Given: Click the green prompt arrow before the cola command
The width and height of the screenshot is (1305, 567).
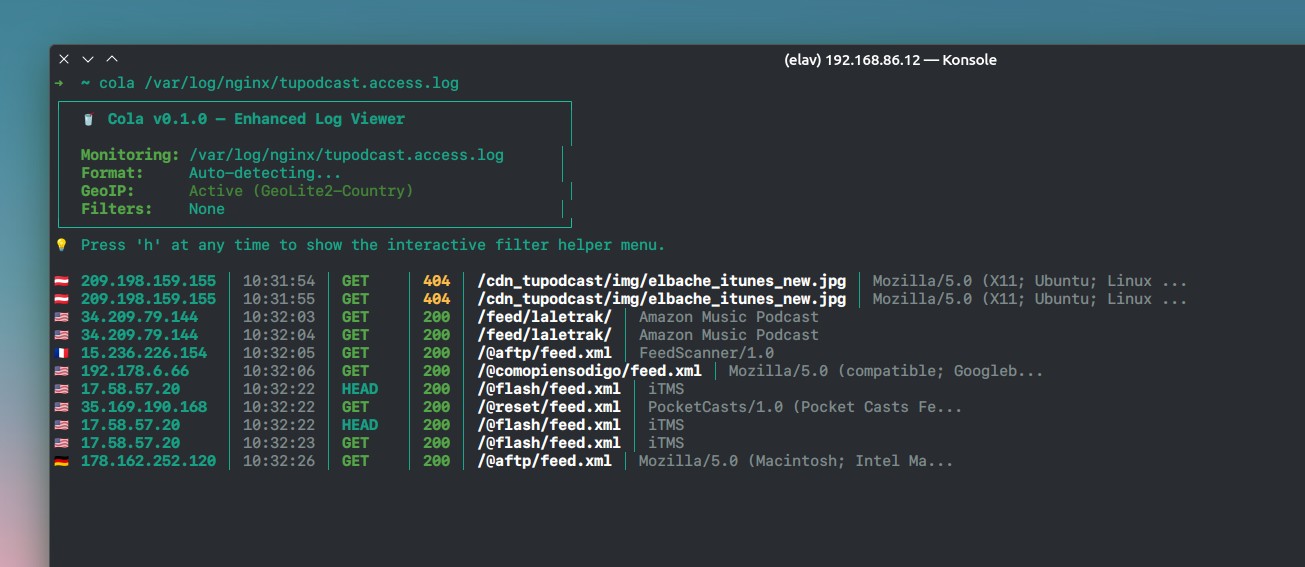Looking at the screenshot, I should [61, 83].
